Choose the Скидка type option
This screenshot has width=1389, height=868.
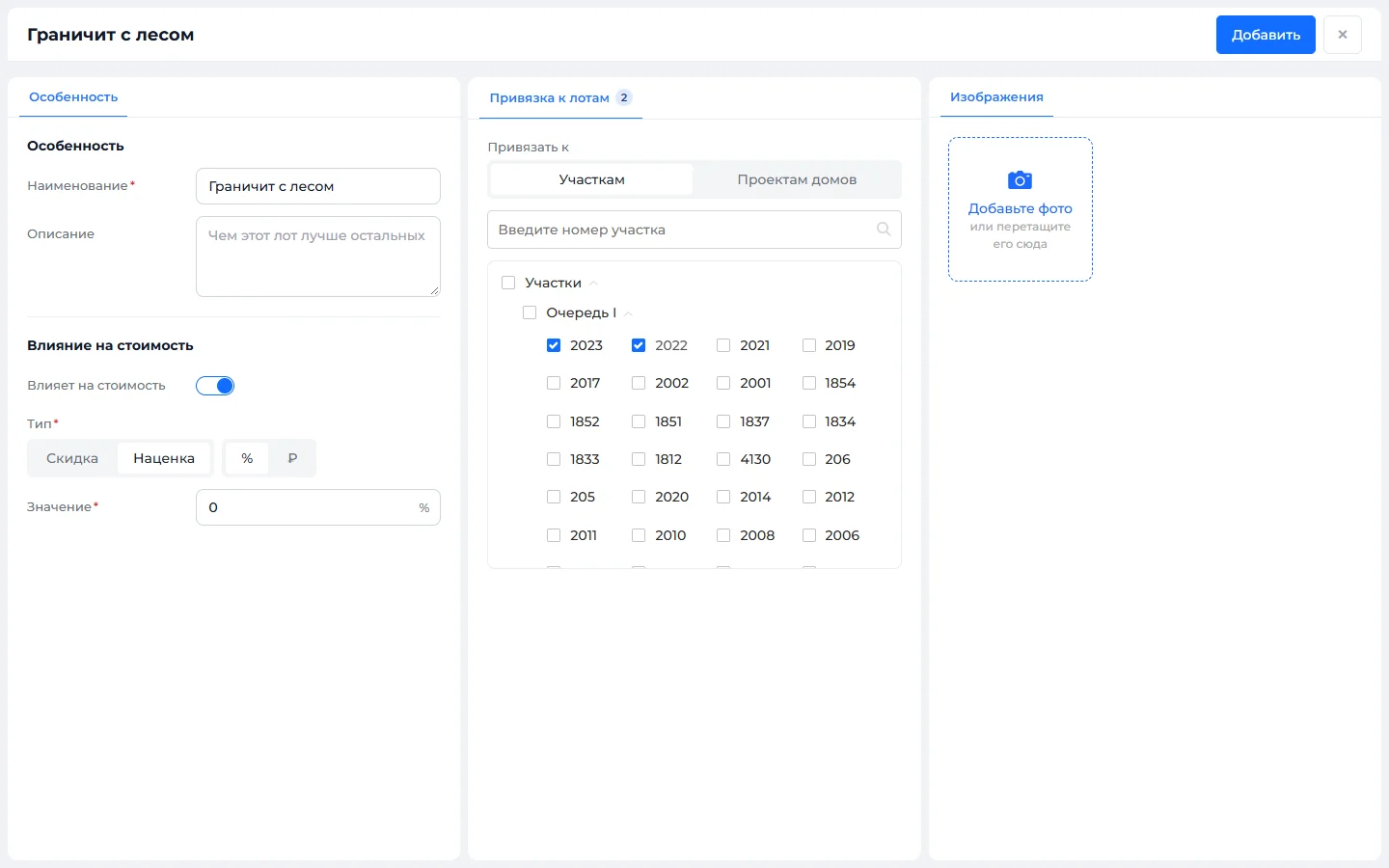[x=72, y=458]
